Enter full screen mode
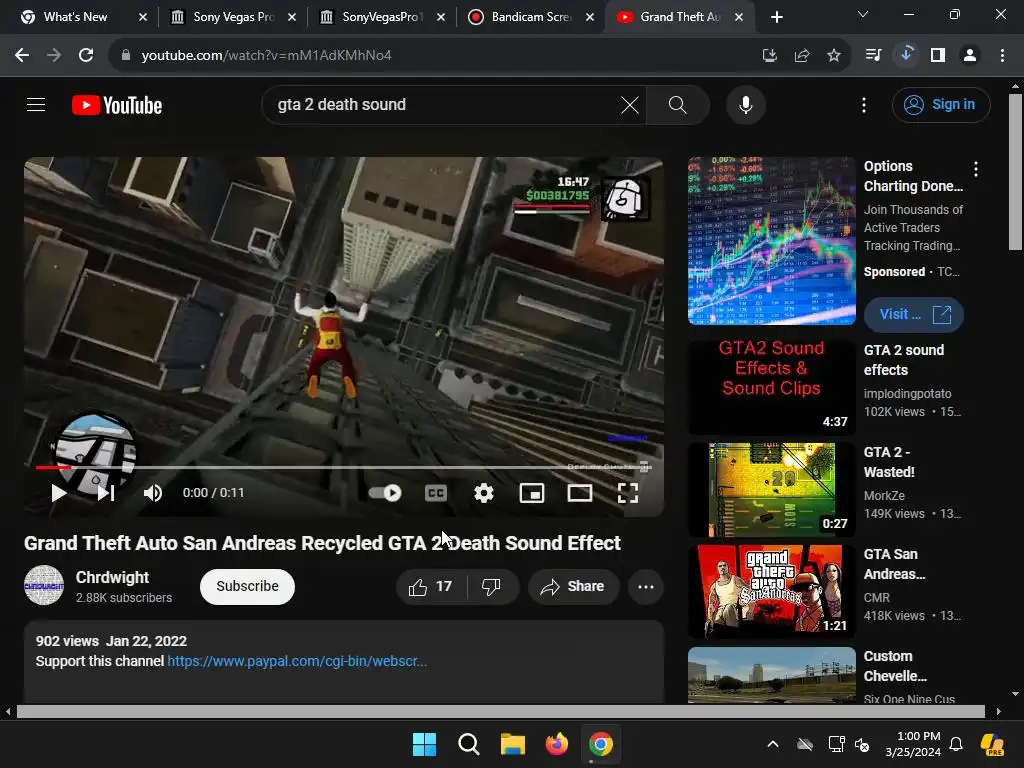1024x768 pixels. pos(628,493)
